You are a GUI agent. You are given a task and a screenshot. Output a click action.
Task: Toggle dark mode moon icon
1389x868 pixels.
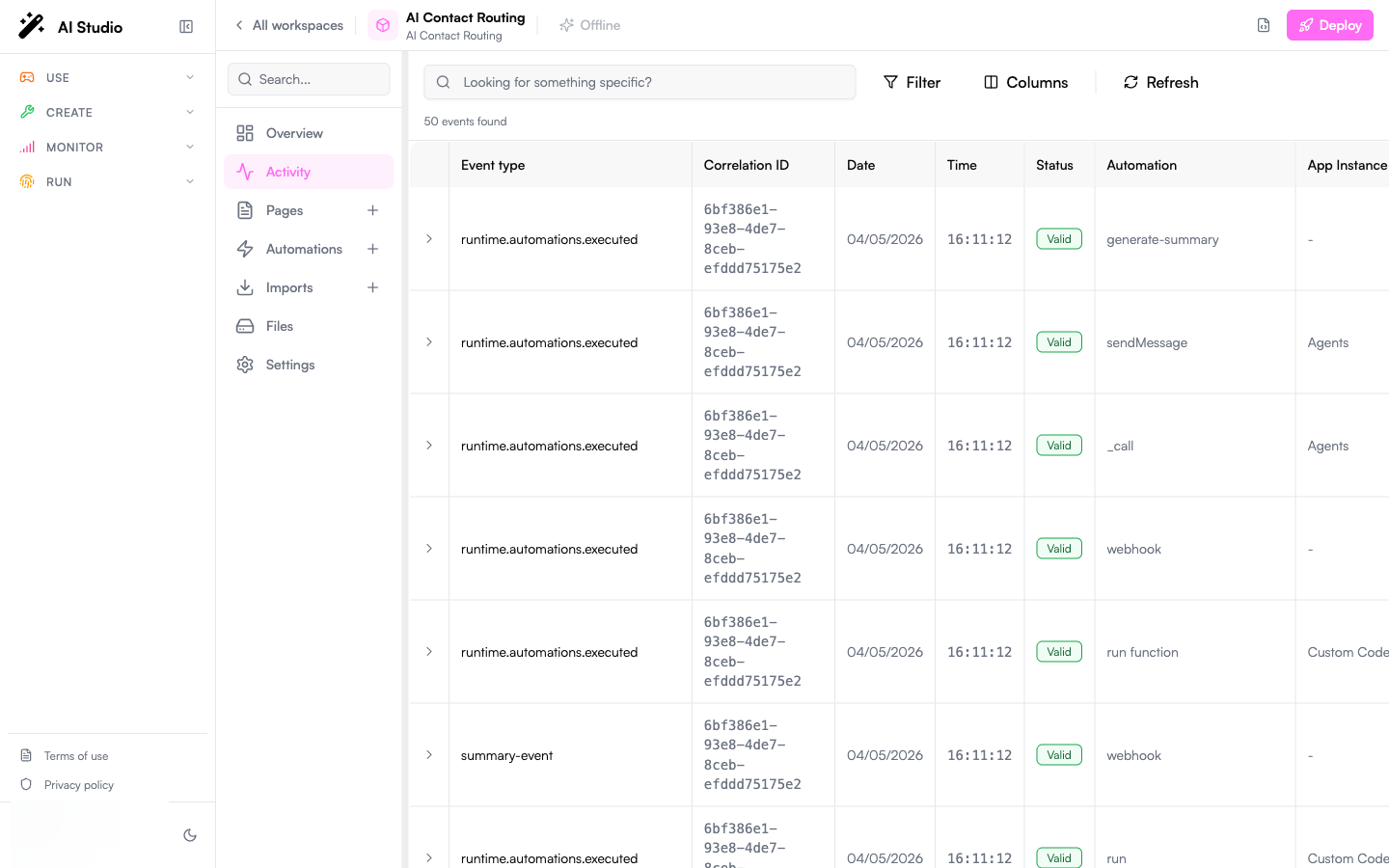190,835
